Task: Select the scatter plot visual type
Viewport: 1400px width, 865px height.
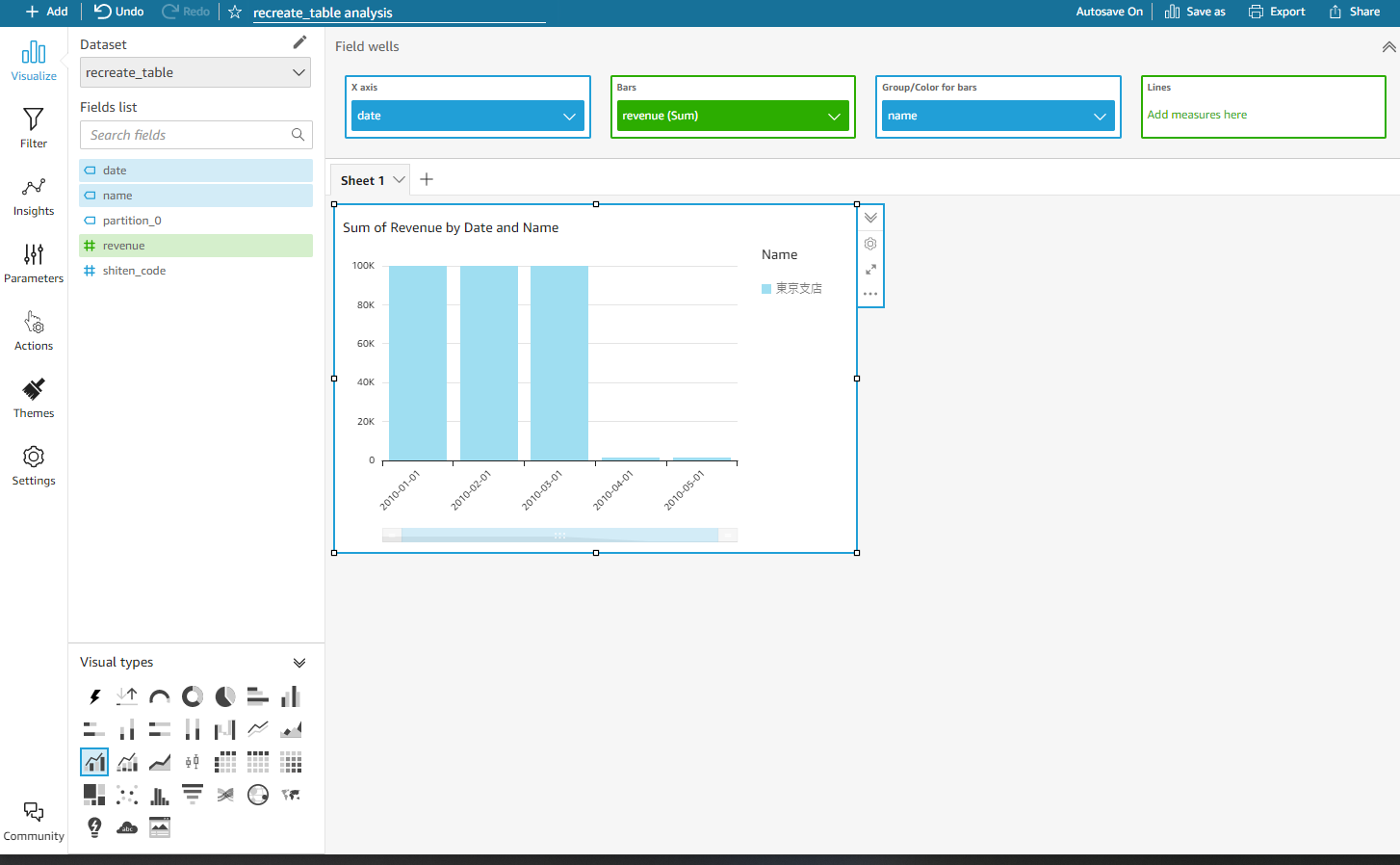Action: point(127,795)
